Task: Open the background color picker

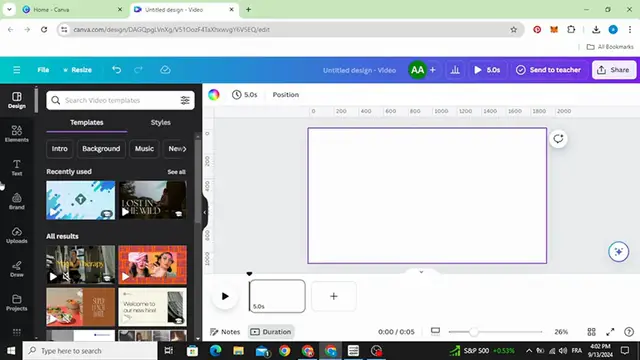Action: (214, 95)
